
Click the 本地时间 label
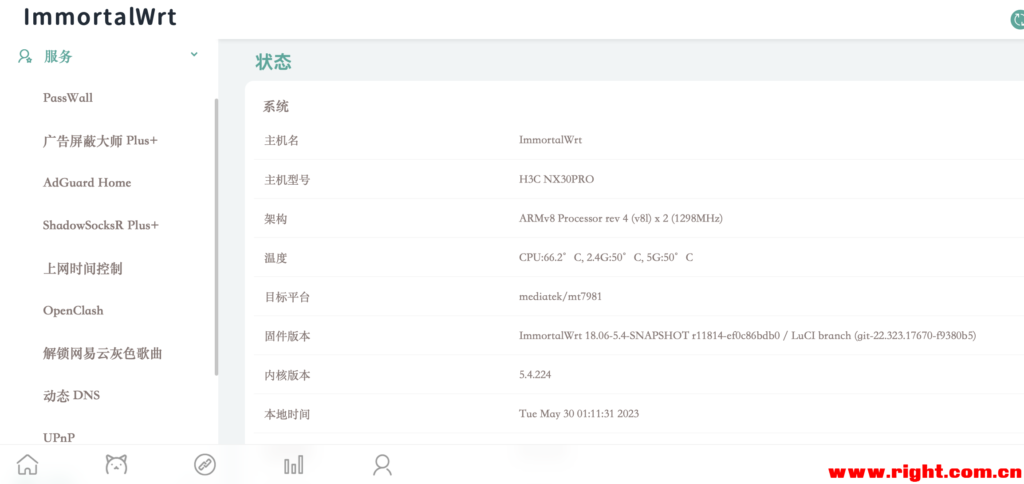coord(287,414)
